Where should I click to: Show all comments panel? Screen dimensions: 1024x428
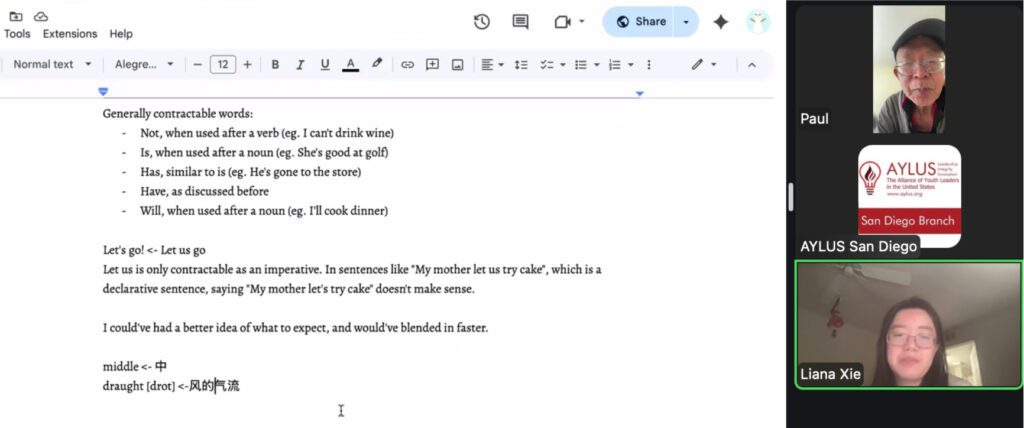coord(520,22)
